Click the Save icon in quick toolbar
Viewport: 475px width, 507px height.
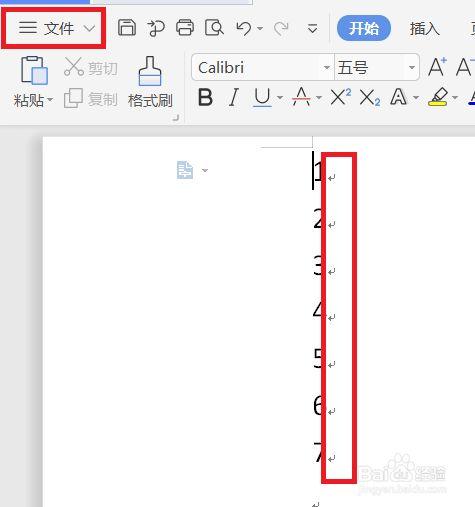[x=127, y=28]
